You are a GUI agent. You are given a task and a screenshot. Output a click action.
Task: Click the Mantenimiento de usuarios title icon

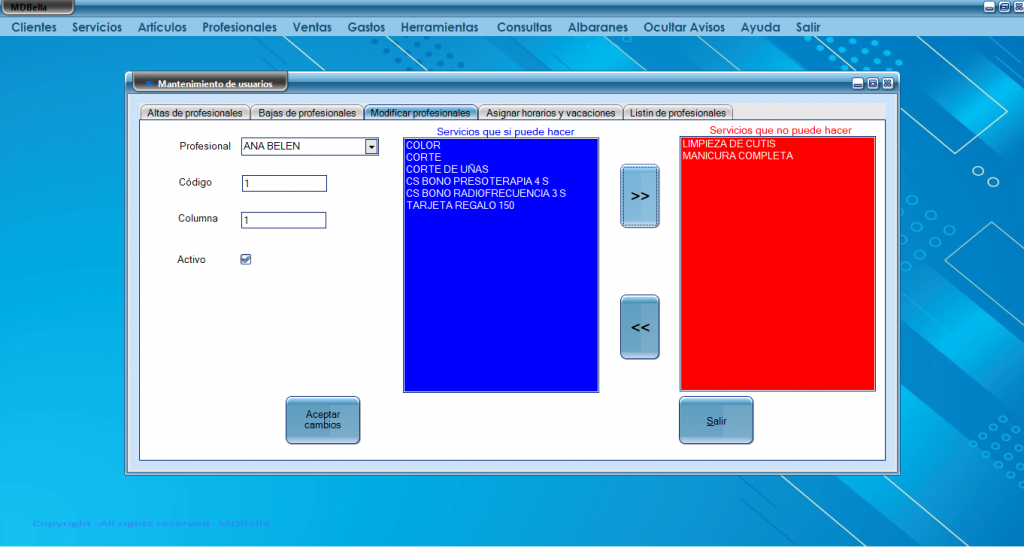point(150,84)
